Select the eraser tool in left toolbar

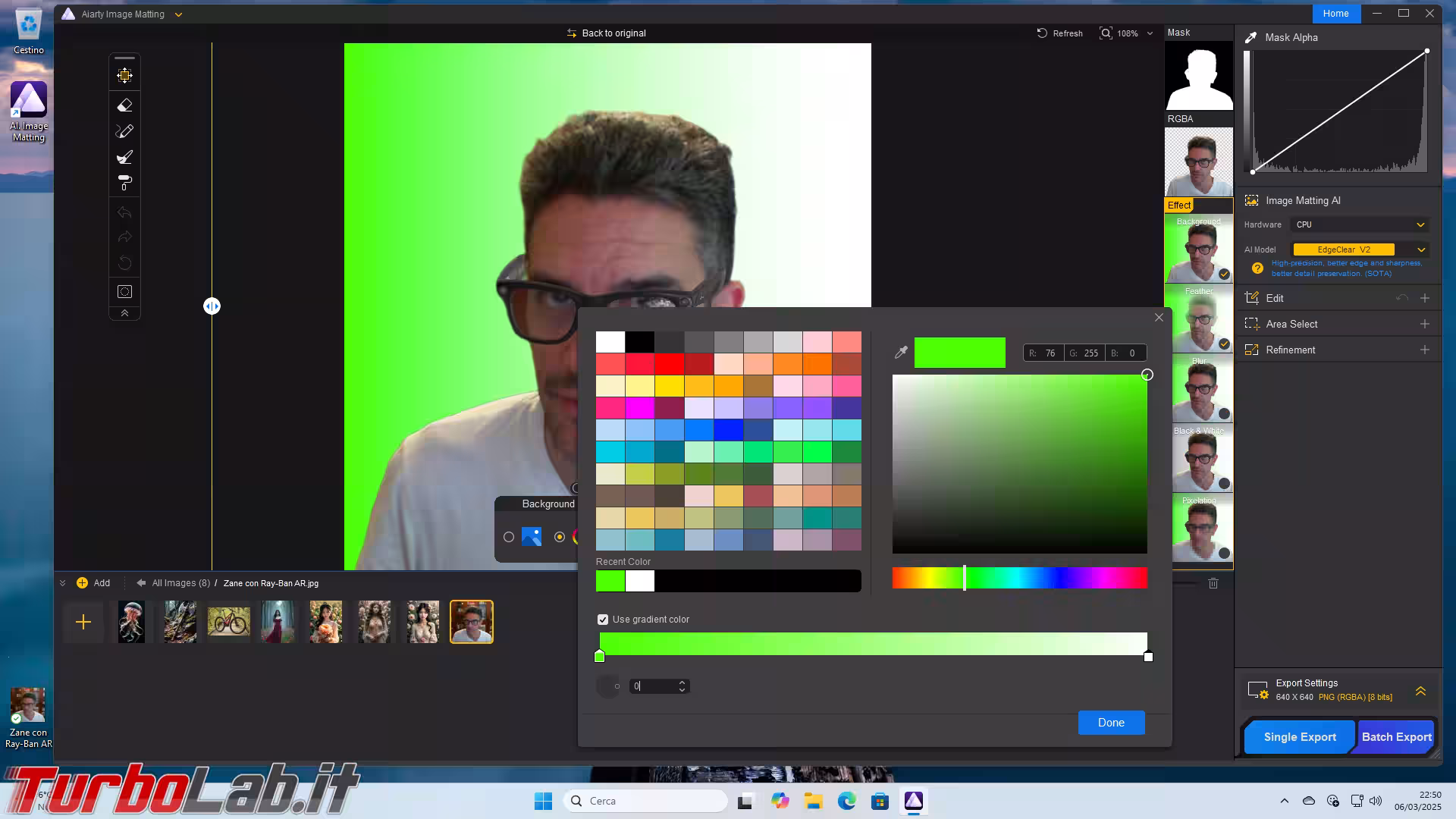click(x=125, y=105)
